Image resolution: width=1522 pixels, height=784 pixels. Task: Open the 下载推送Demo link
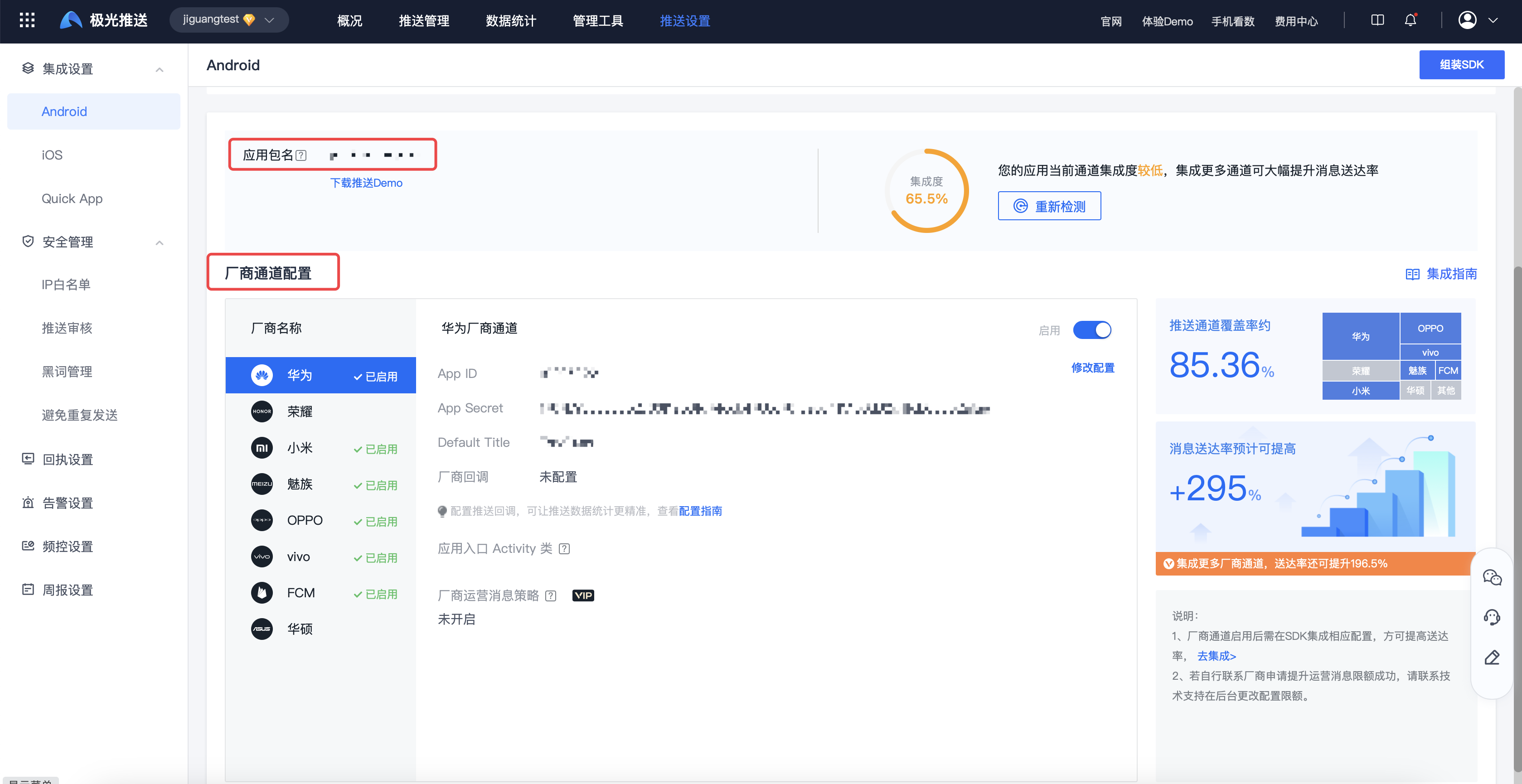(366, 183)
